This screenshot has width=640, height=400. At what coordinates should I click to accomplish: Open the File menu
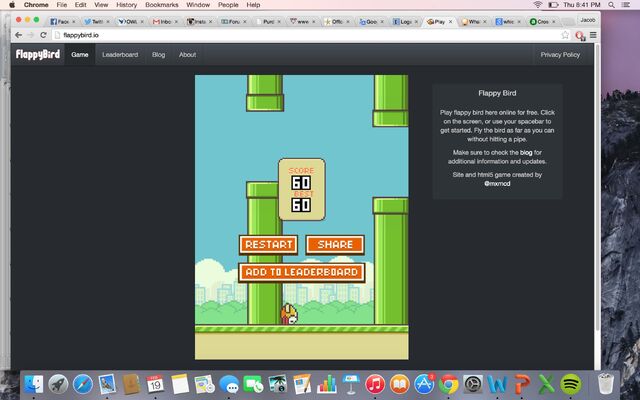click(62, 5)
